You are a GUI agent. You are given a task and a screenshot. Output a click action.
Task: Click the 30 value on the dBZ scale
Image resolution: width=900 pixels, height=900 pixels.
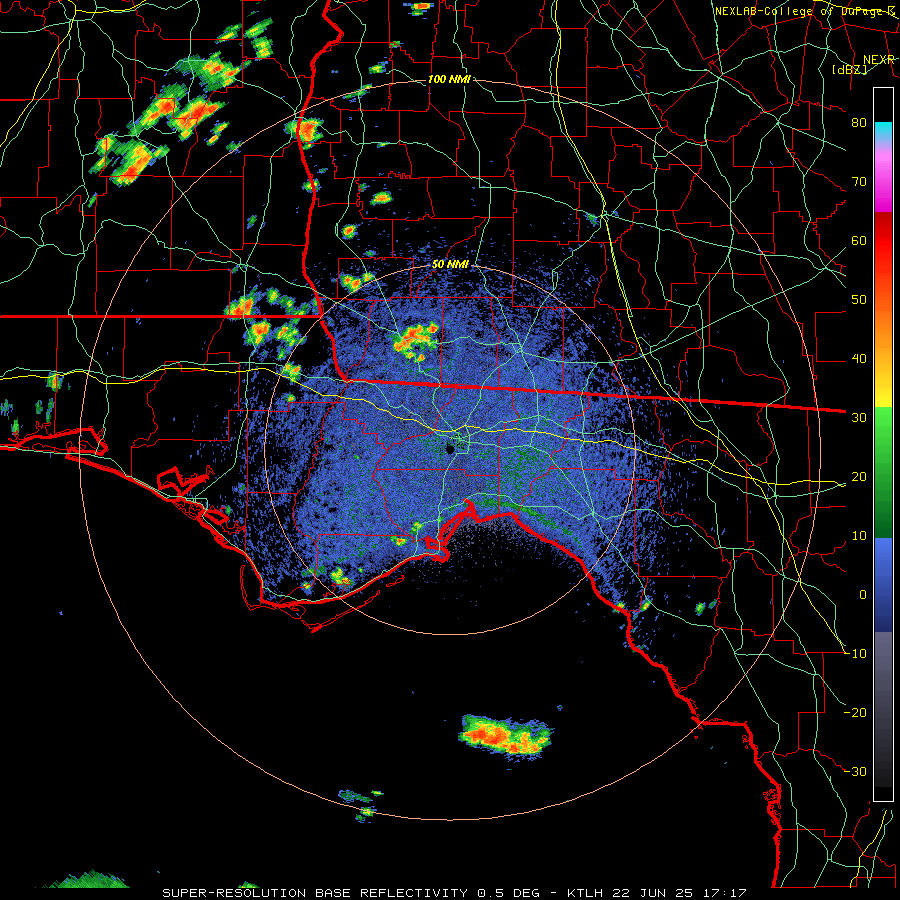pos(859,418)
